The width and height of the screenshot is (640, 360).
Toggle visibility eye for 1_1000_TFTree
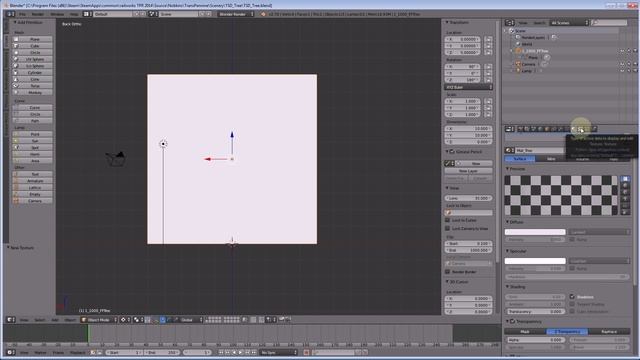tap(622, 51)
